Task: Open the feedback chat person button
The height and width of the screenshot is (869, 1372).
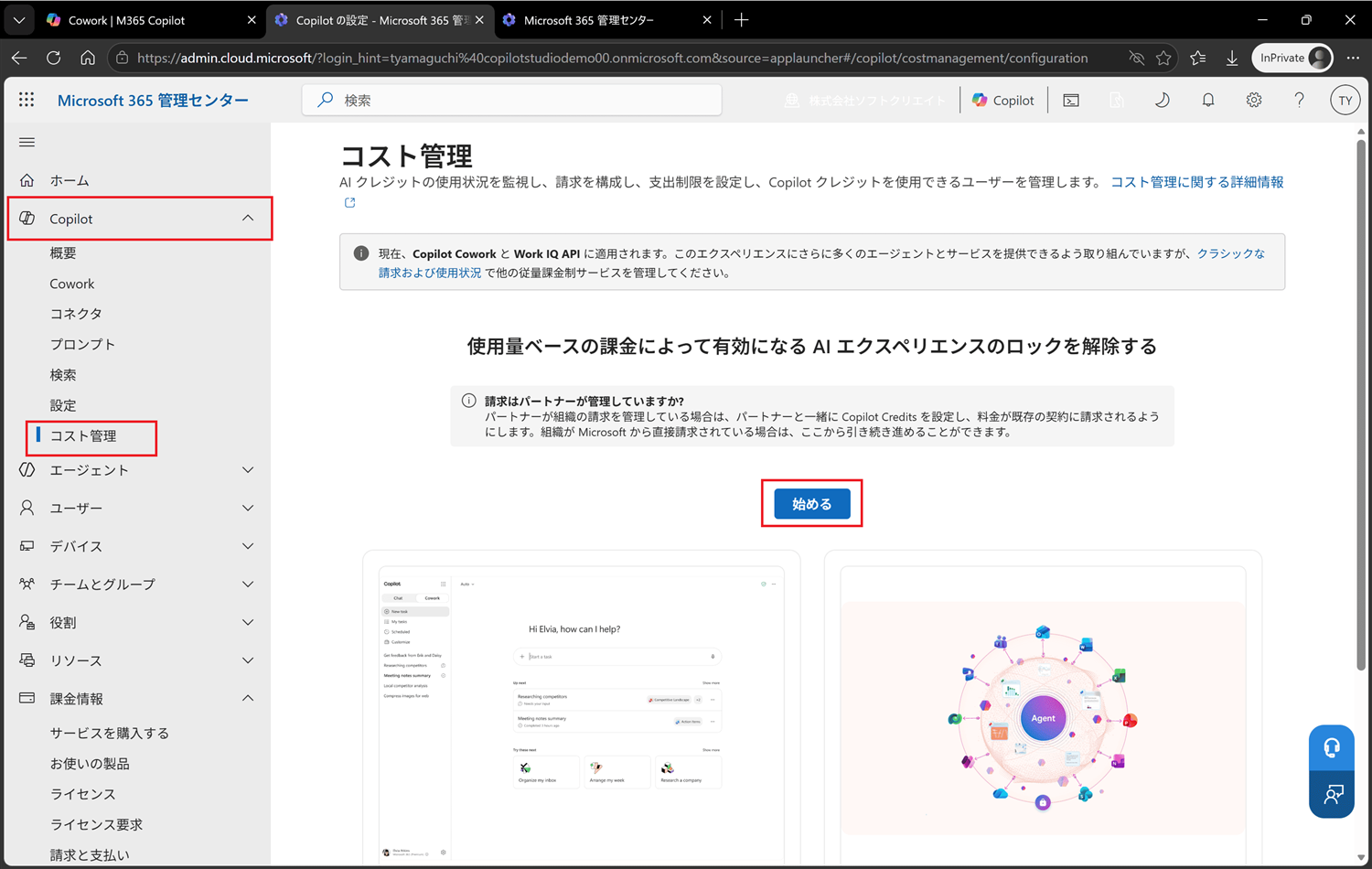Action: 1332,794
